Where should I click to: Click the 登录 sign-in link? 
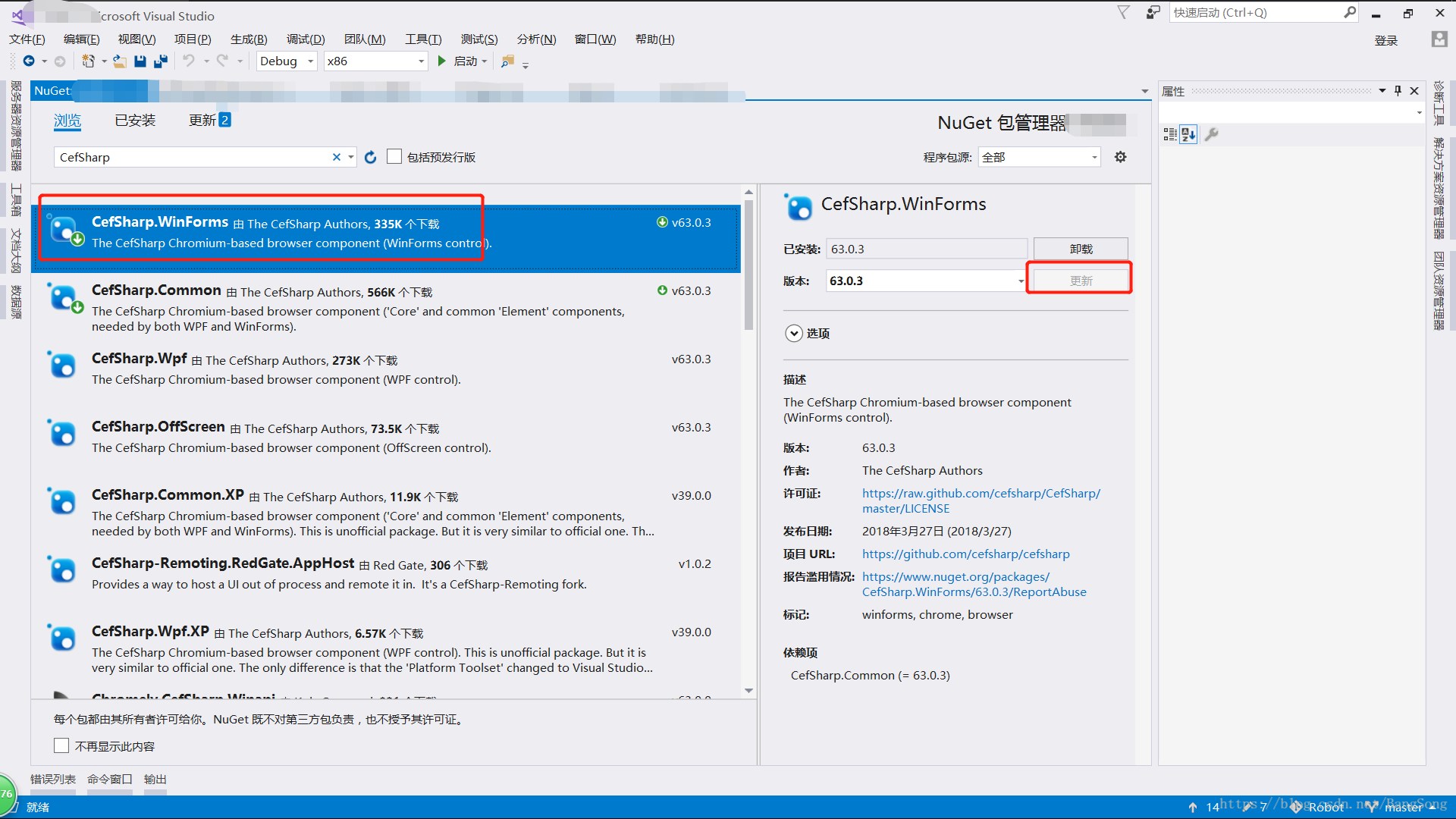click(x=1385, y=40)
